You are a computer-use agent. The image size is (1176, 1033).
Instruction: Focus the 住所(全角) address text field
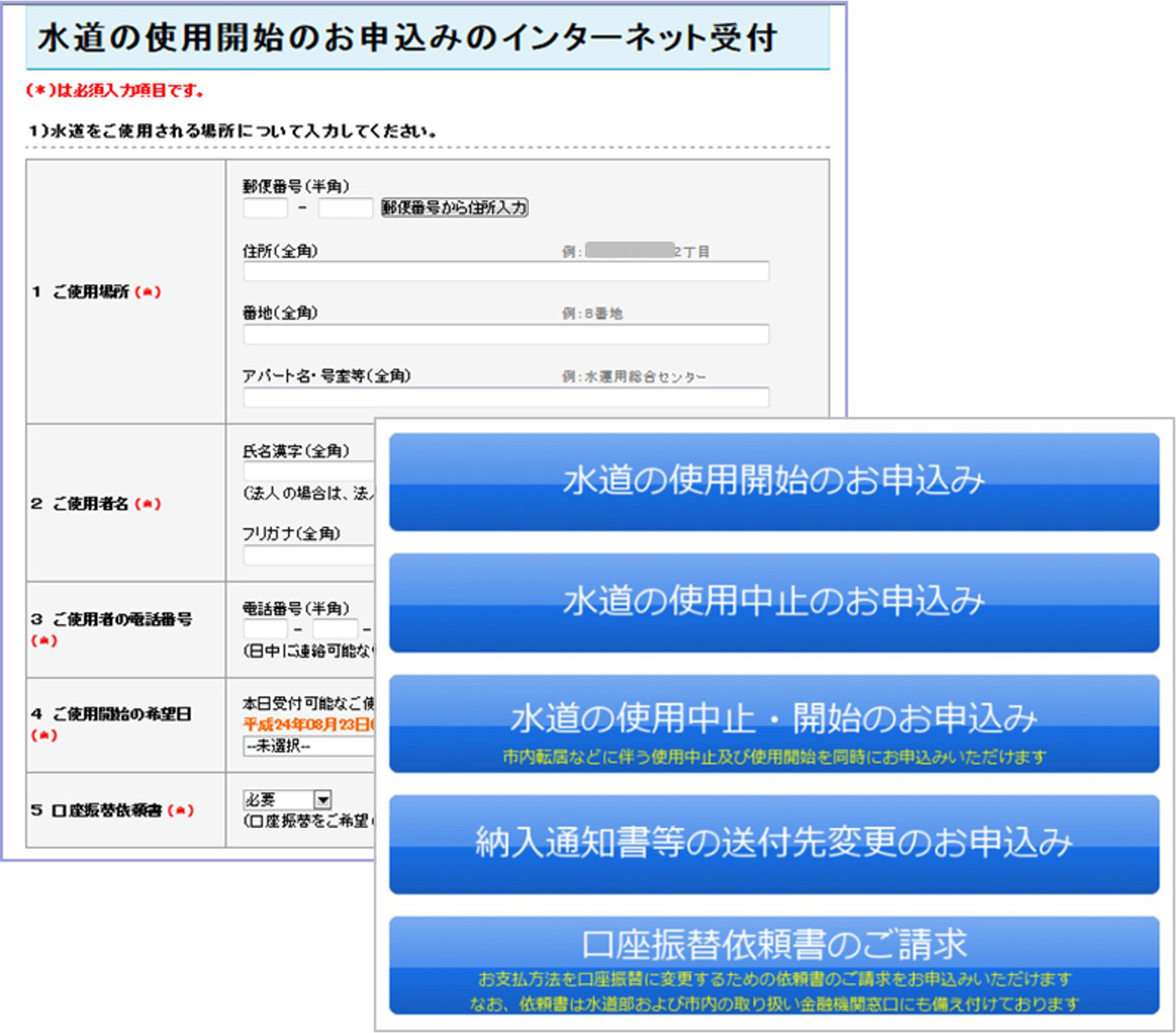pos(506,272)
